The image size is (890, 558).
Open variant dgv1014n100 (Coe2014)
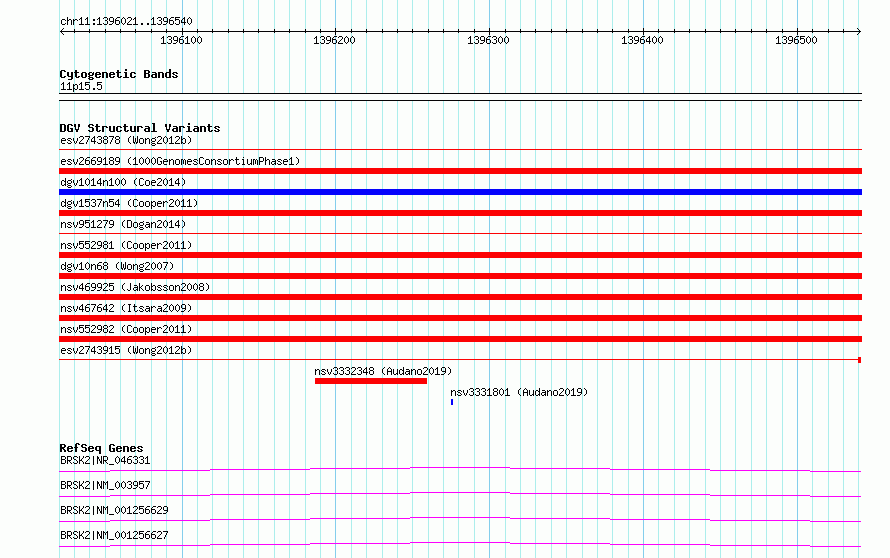[x=123, y=182]
